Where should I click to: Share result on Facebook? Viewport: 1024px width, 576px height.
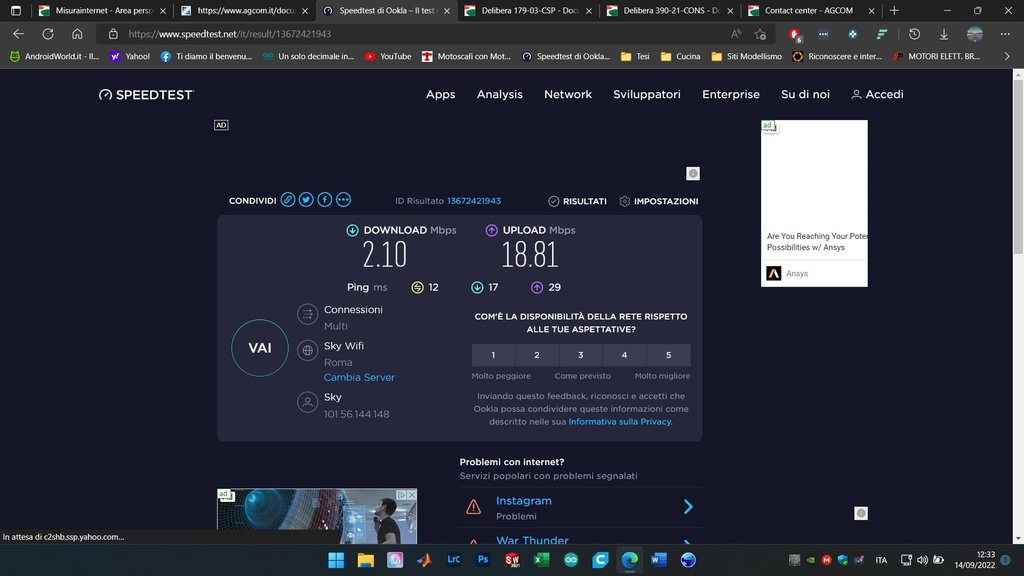pos(325,200)
